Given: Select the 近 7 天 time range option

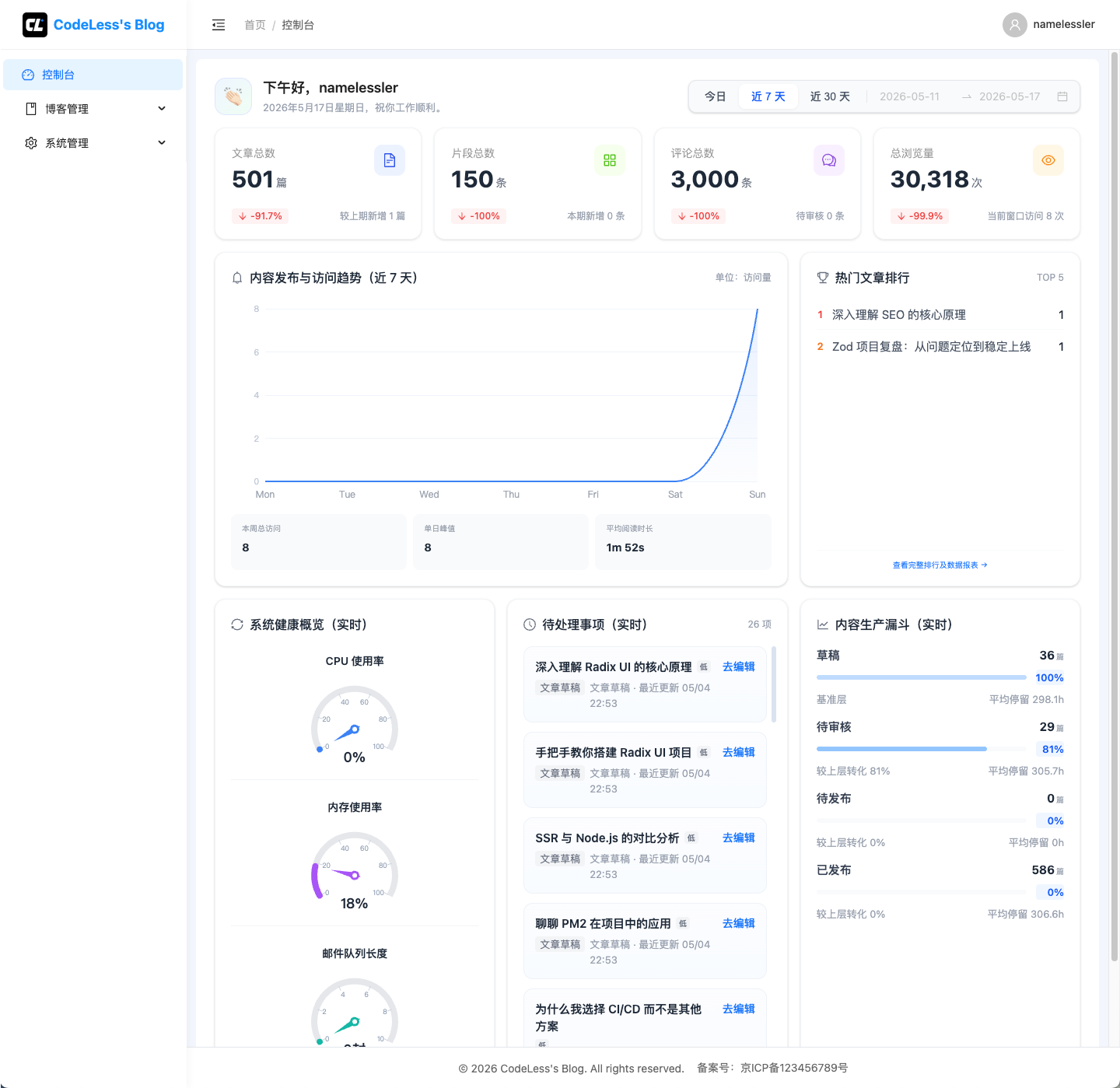Looking at the screenshot, I should [768, 96].
